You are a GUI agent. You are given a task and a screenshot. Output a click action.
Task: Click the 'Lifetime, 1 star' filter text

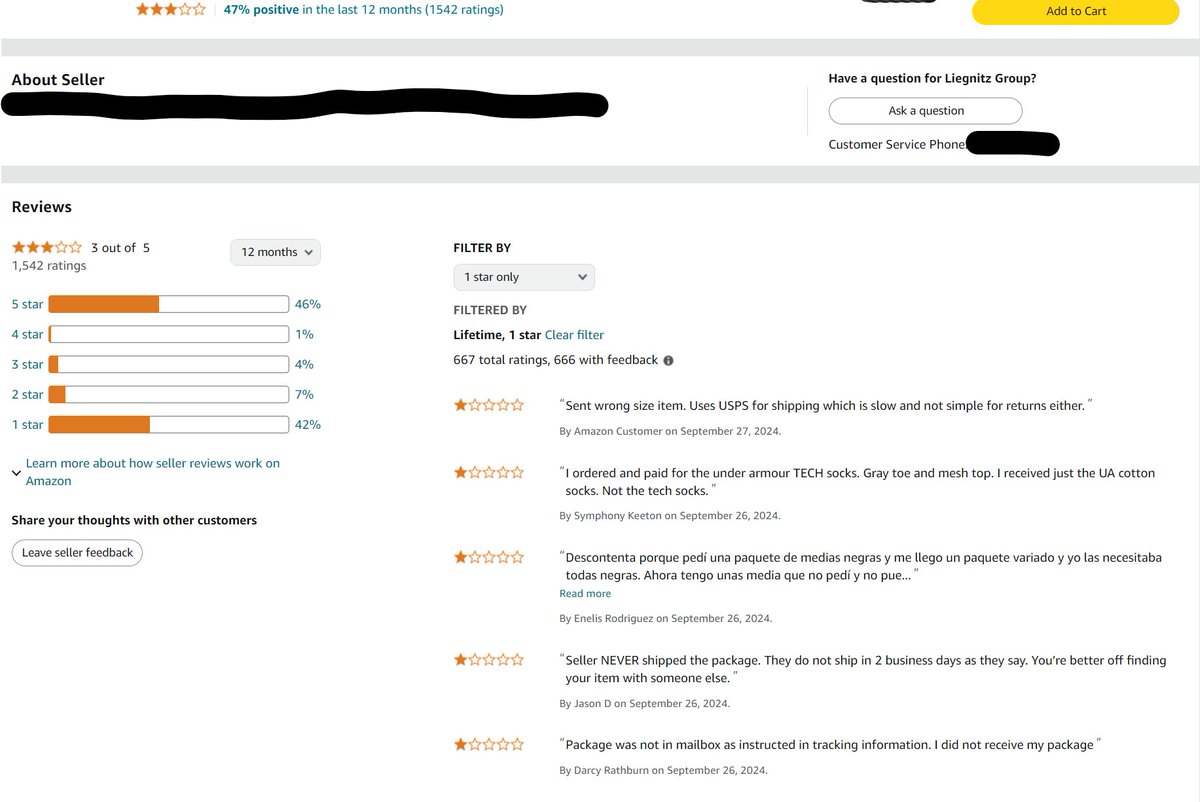(x=497, y=335)
